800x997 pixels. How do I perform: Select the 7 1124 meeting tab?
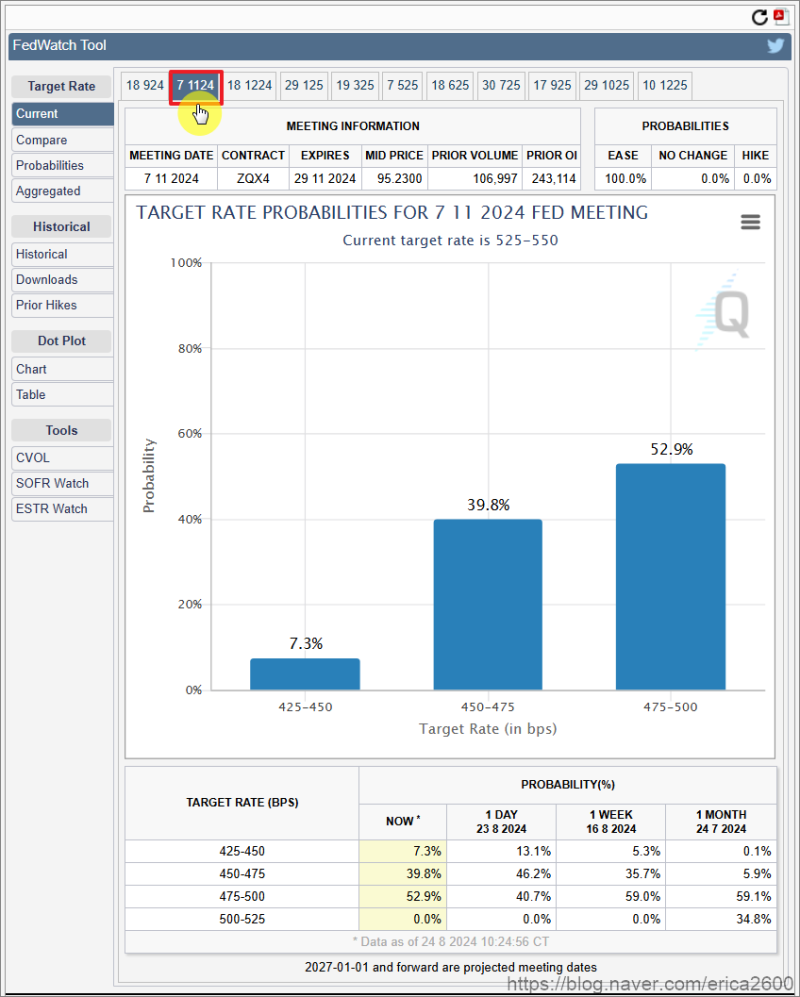pyautogui.click(x=196, y=86)
